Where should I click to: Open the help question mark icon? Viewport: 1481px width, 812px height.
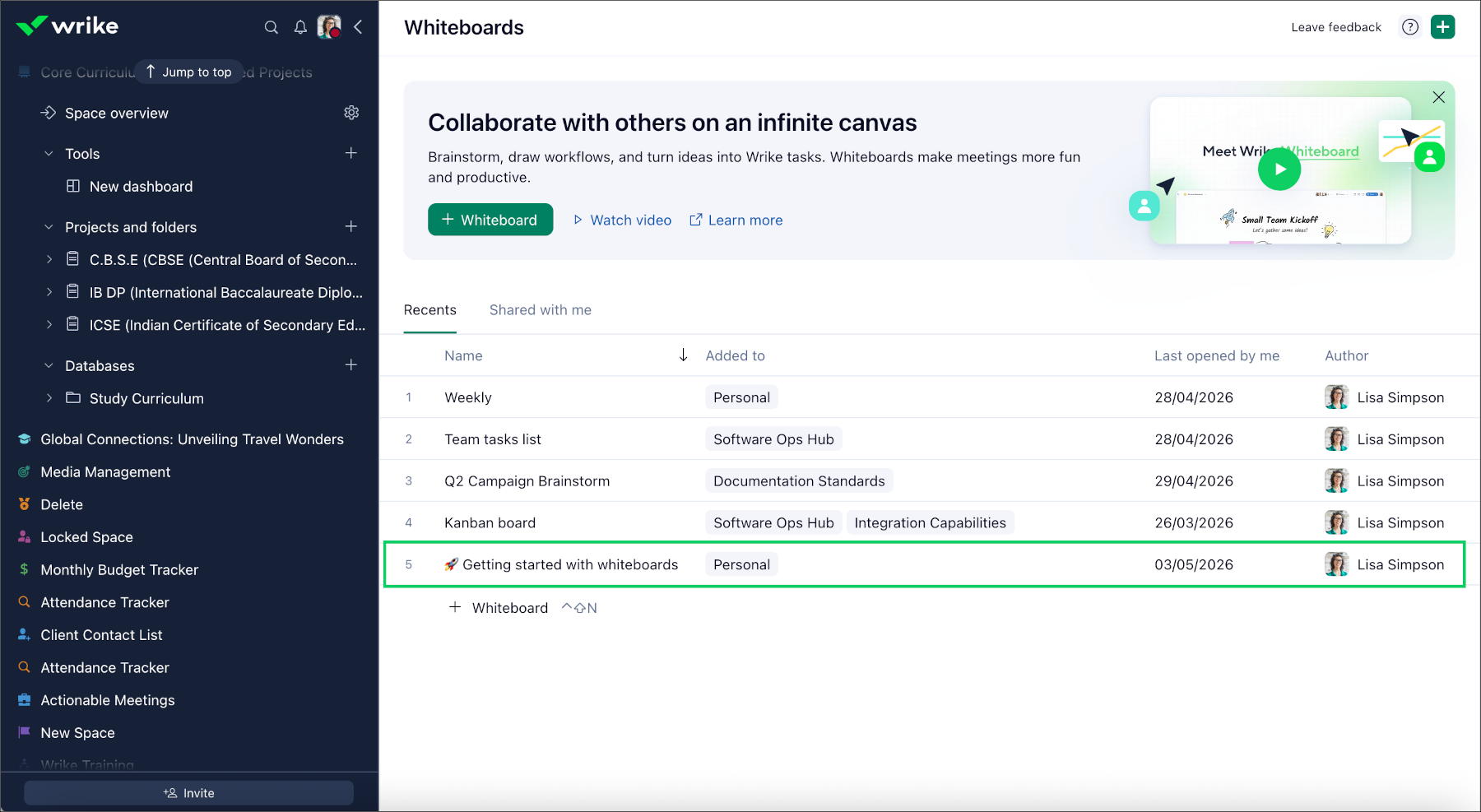1410,27
